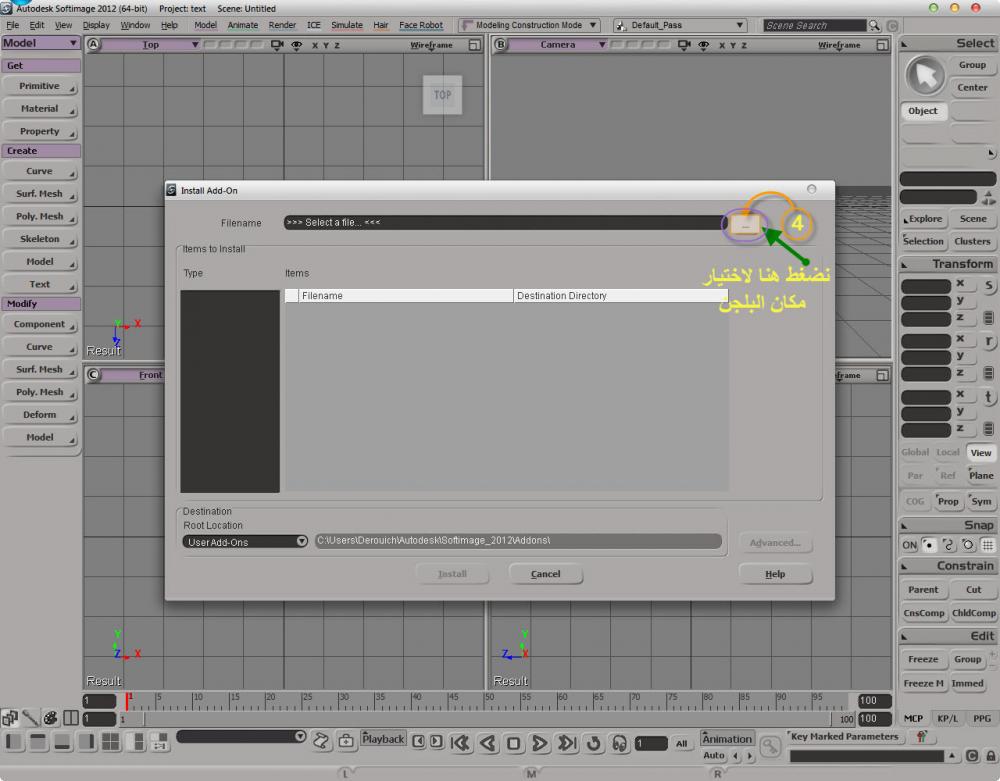This screenshot has height=781, width=1000.
Task: Open the Default_Pass dropdown
Action: 680,25
